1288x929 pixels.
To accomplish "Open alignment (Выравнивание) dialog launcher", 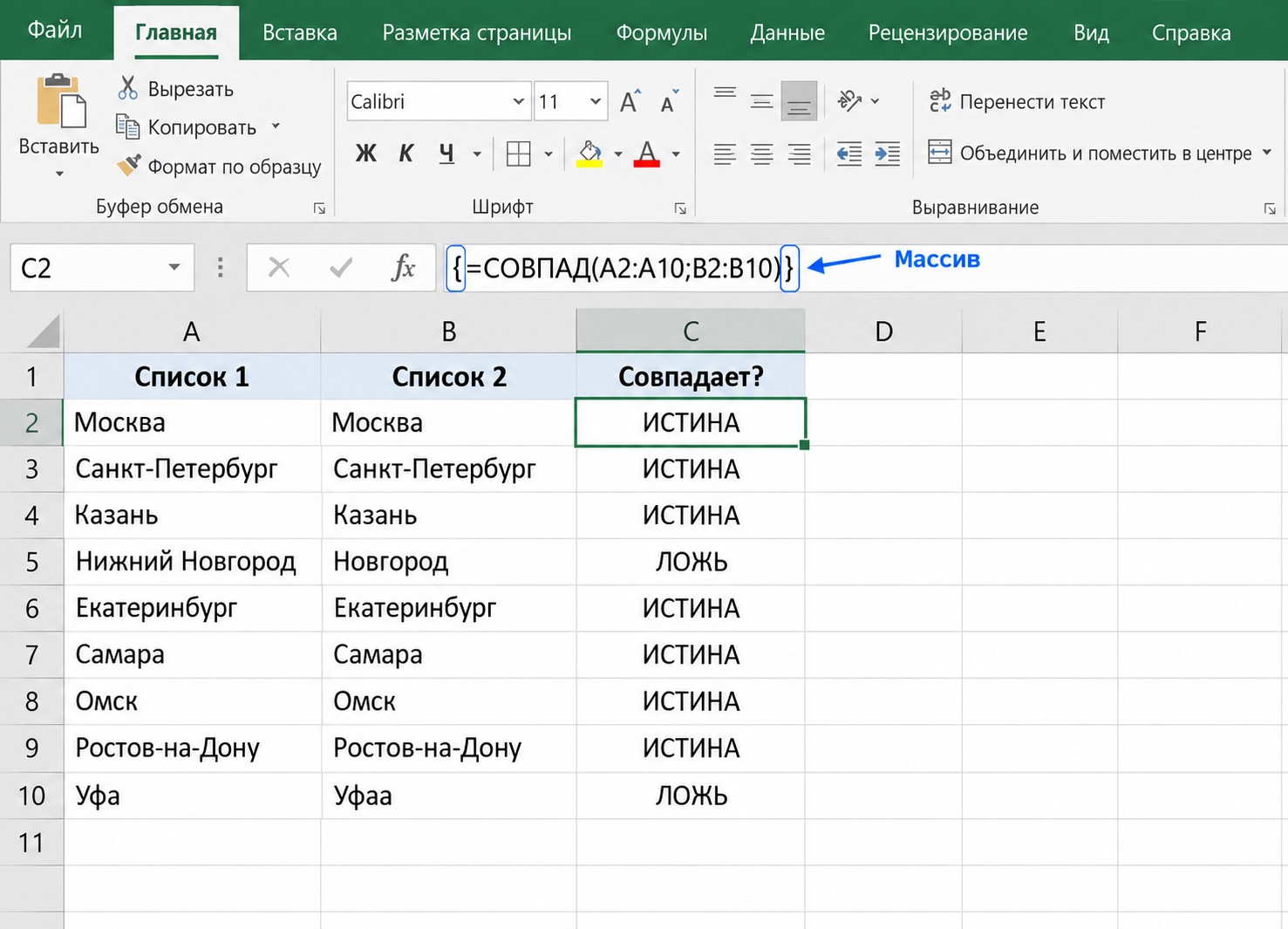I will tap(1270, 208).
